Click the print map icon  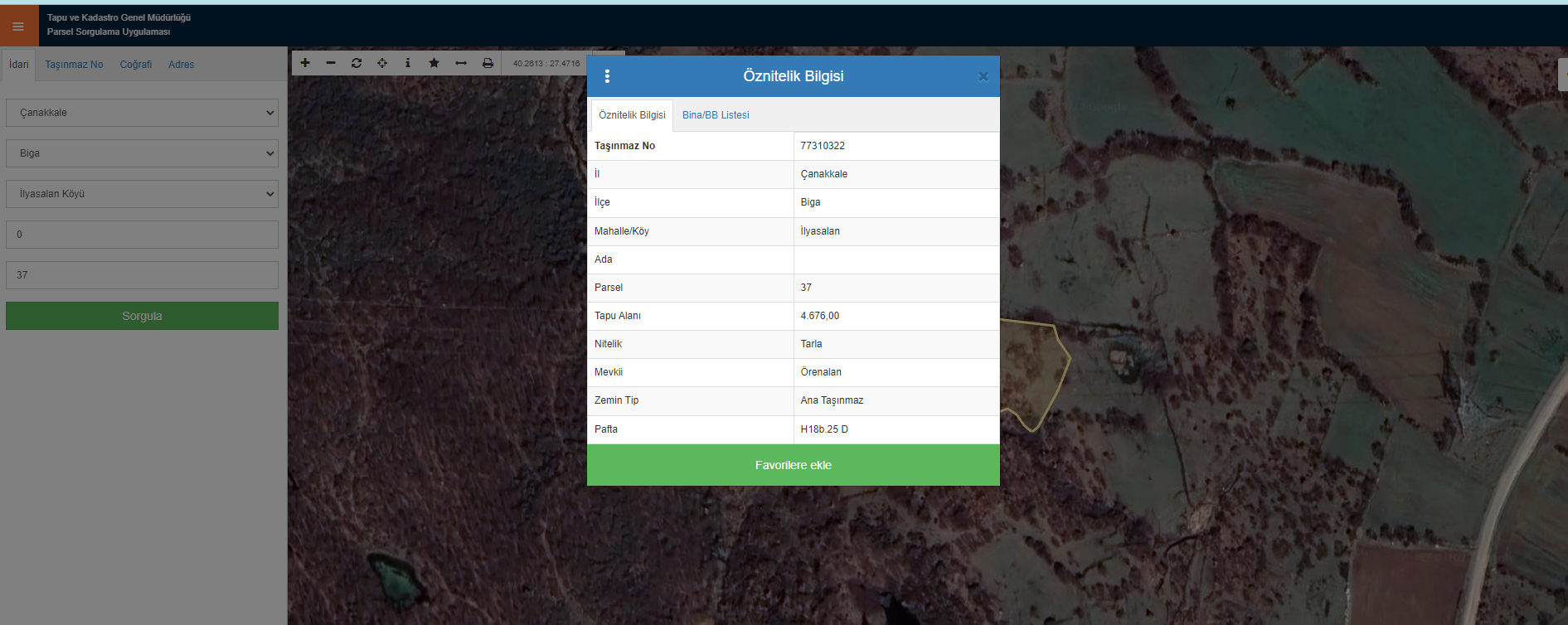click(x=488, y=63)
